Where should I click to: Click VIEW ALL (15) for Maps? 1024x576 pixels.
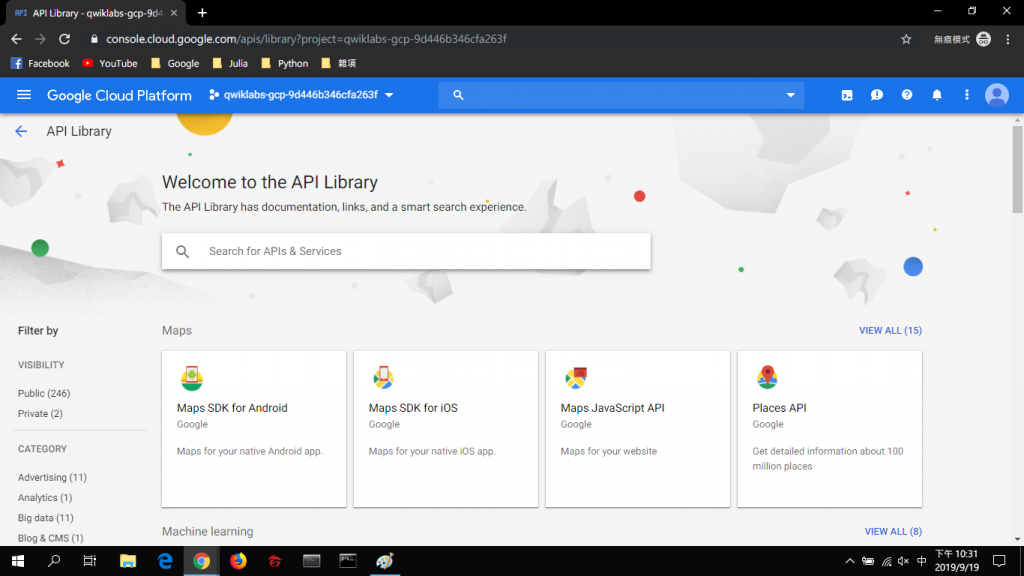point(890,330)
